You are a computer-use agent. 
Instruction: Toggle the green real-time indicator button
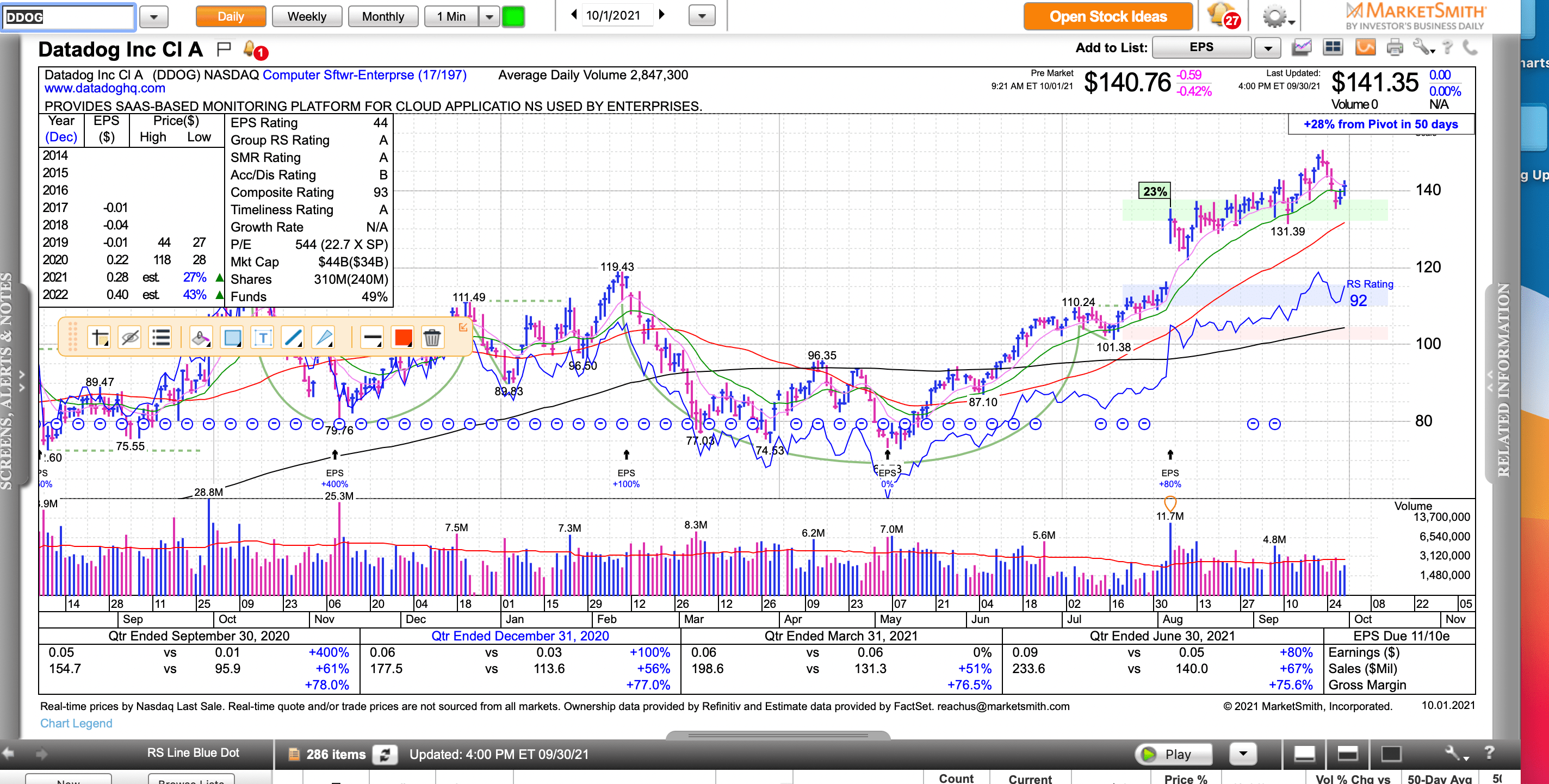(513, 16)
